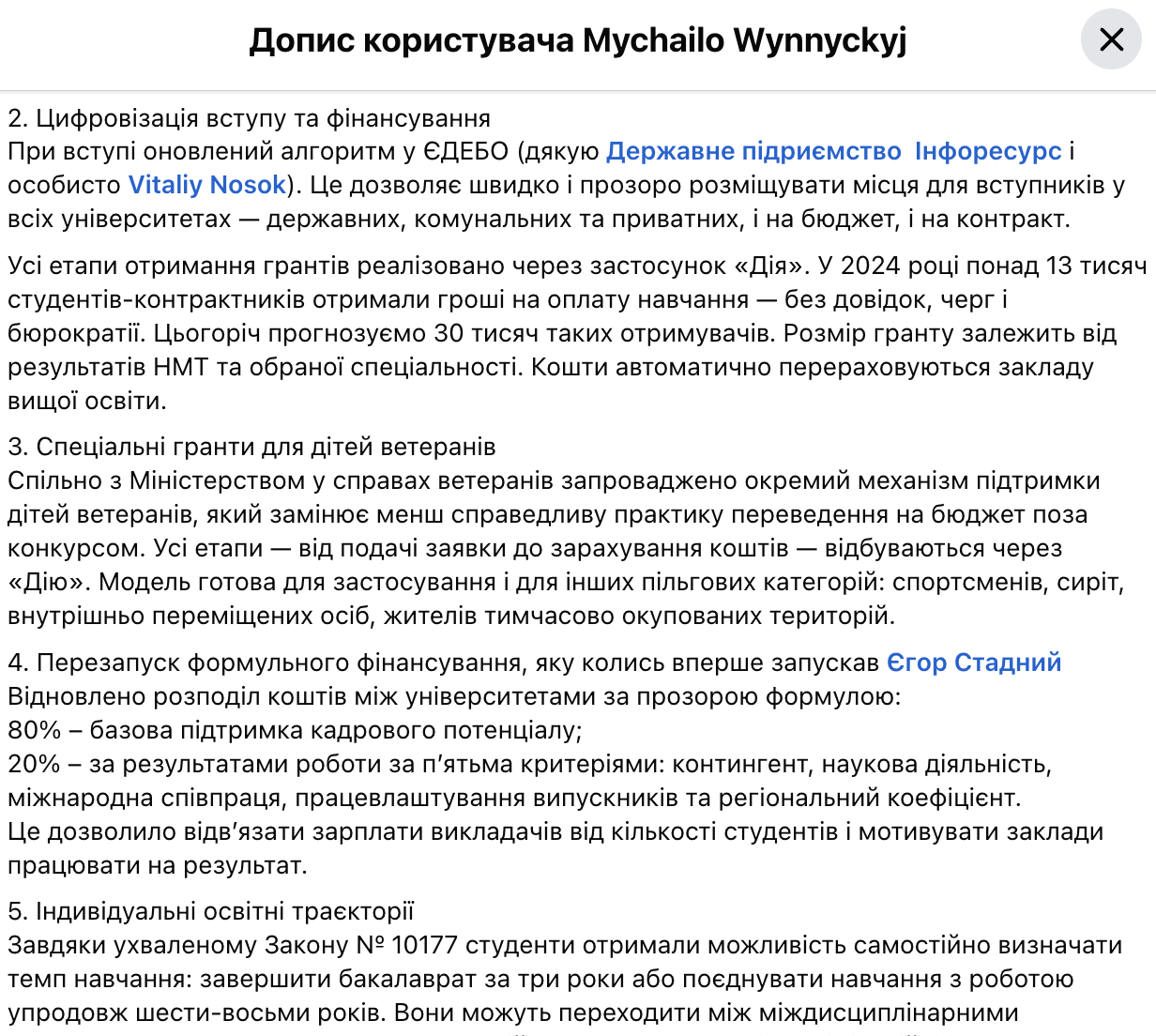Viewport: 1156px width, 1036px height.
Task: Select the Інфоресурс hyperlink text
Action: click(x=987, y=151)
